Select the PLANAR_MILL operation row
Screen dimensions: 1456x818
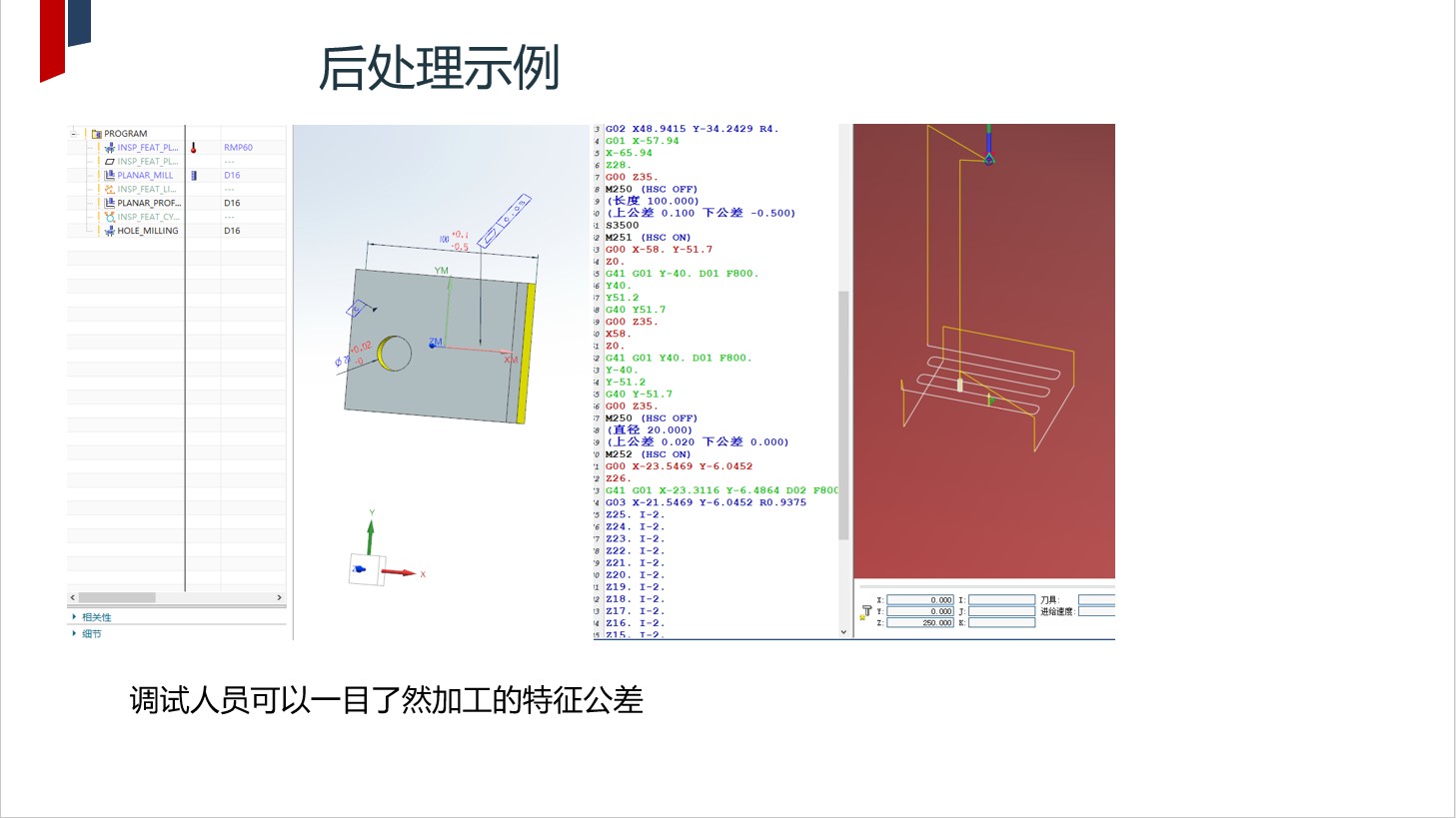[176, 176]
